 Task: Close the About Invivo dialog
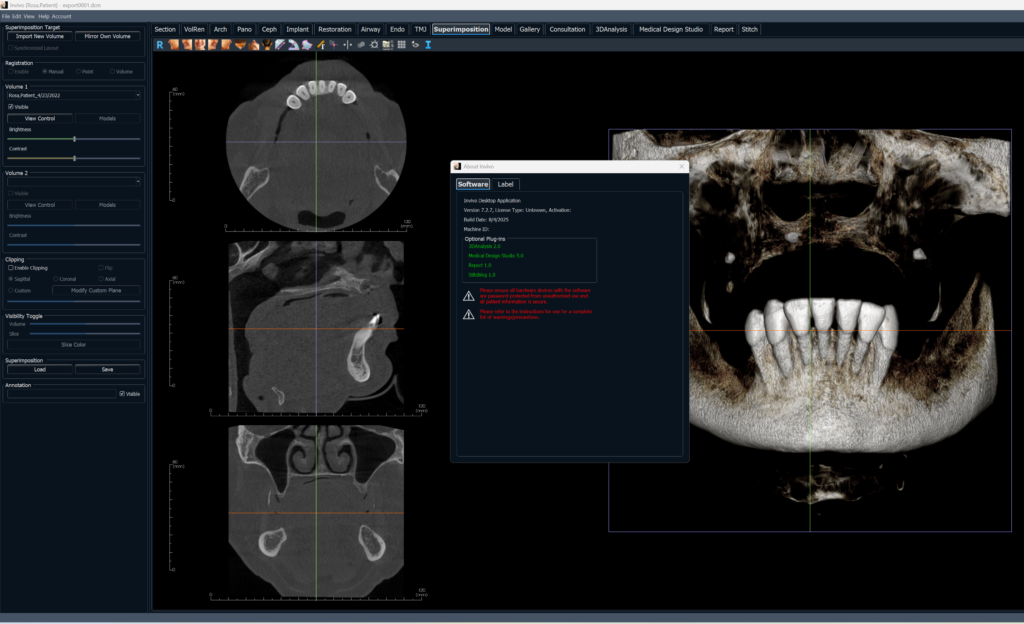(x=682, y=166)
